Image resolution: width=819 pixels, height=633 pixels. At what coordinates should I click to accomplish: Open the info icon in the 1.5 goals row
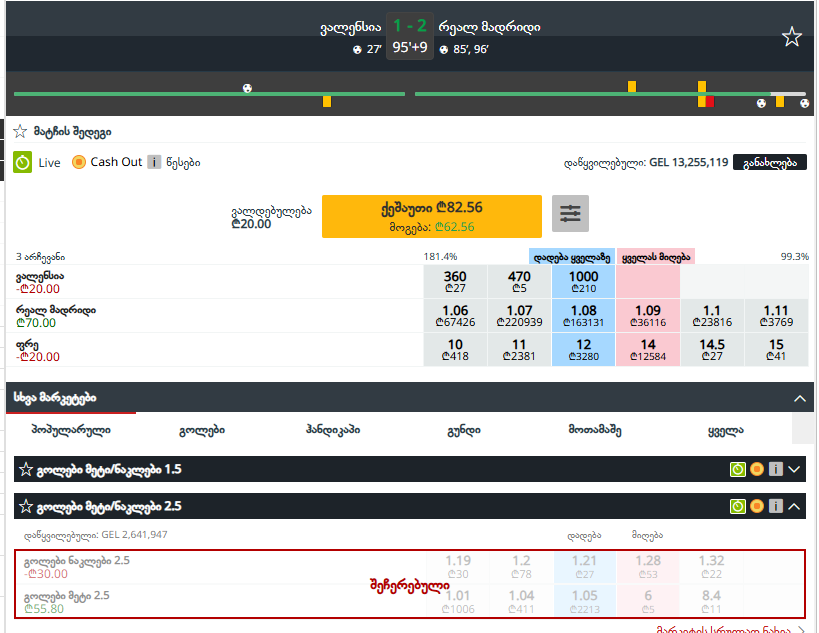[776, 469]
